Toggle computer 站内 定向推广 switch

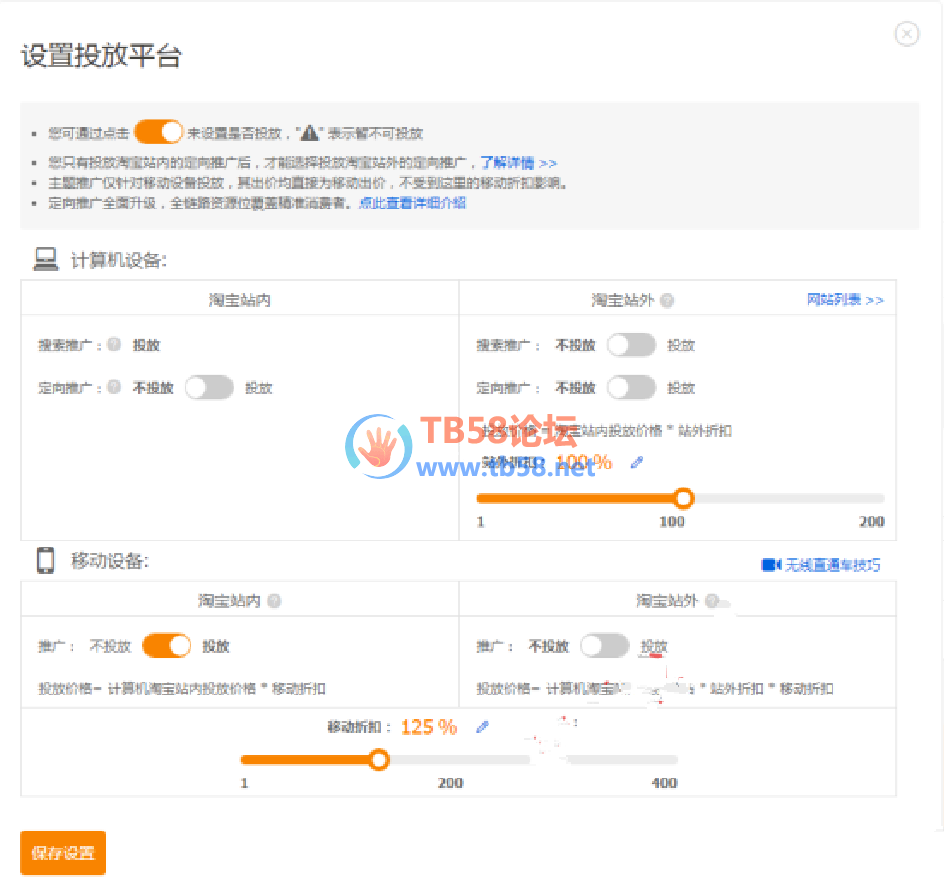pyautogui.click(x=209, y=387)
